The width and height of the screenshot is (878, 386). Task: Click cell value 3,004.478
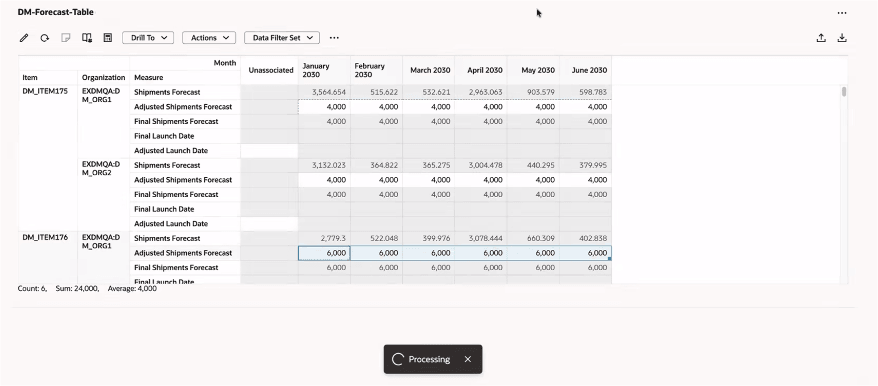[x=485, y=165]
